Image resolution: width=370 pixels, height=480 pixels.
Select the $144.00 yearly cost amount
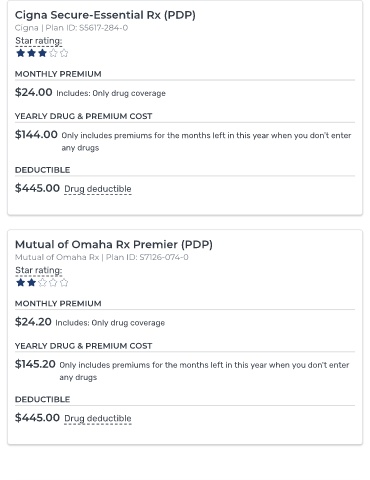[x=36, y=135]
